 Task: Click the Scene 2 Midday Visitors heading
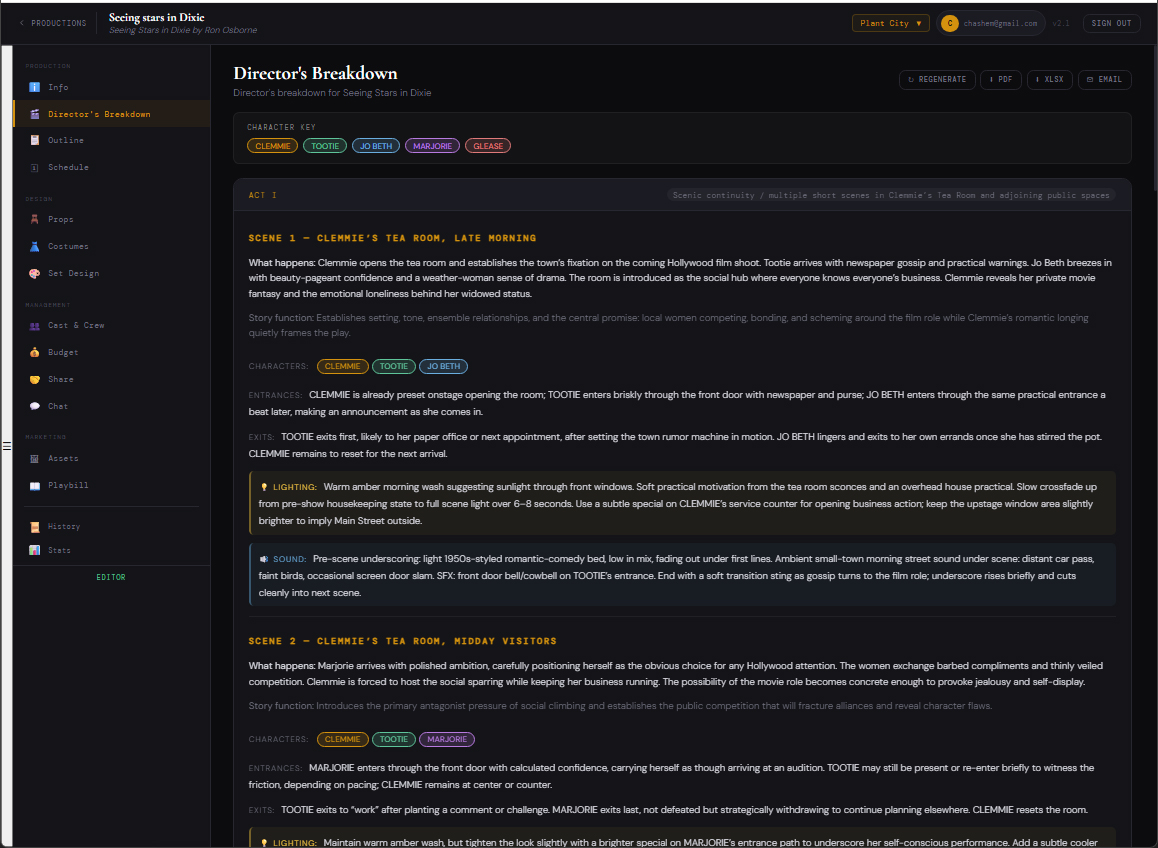tap(402, 641)
